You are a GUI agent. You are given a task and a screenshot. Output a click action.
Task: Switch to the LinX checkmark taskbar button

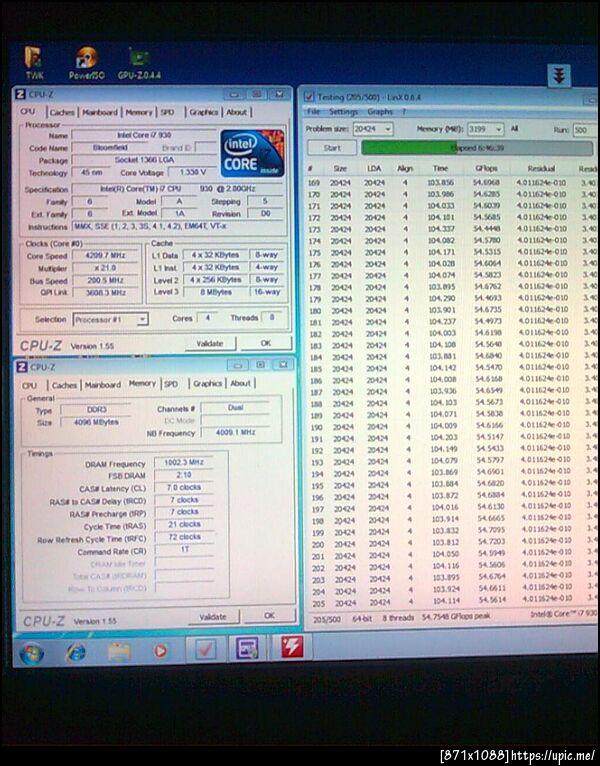click(x=206, y=649)
